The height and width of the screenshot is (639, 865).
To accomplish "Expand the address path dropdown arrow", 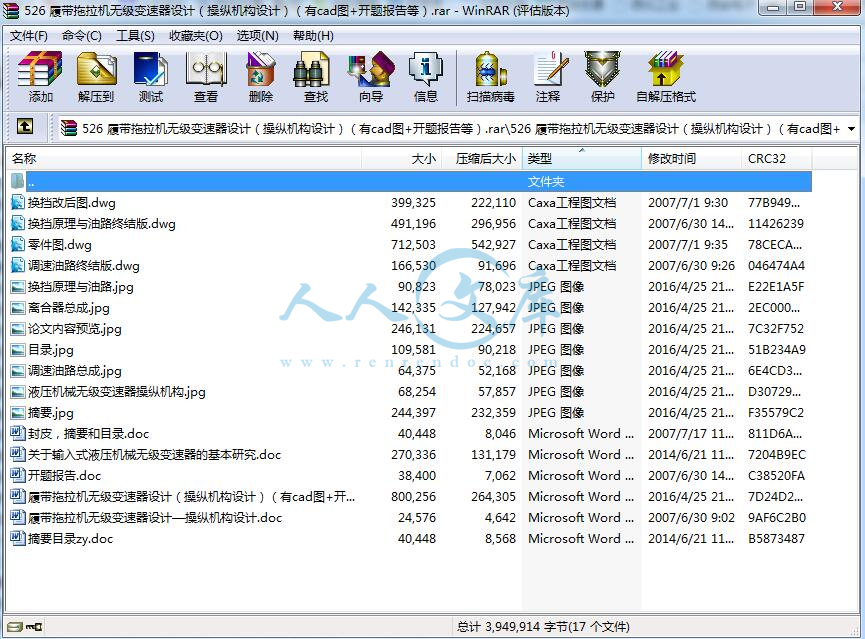I will 852,129.
